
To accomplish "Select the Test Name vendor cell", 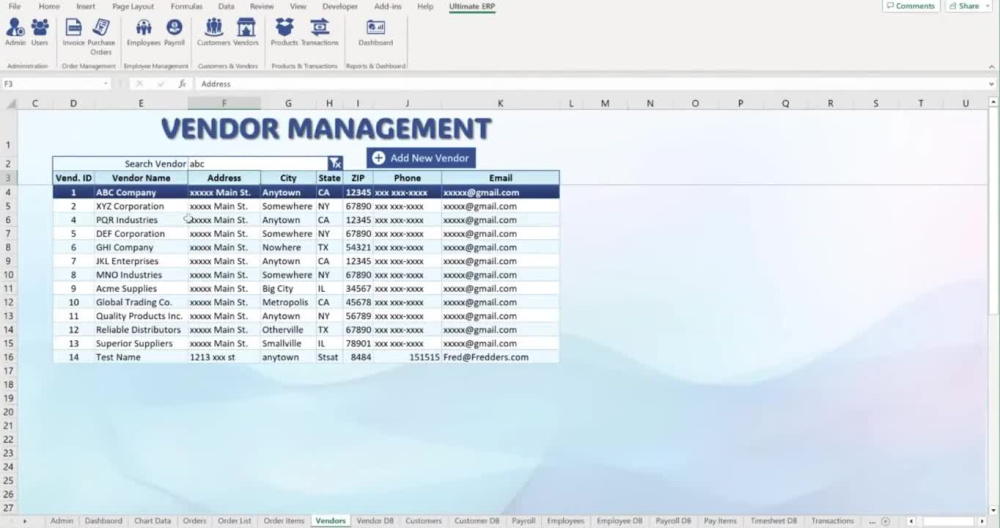I will point(141,357).
